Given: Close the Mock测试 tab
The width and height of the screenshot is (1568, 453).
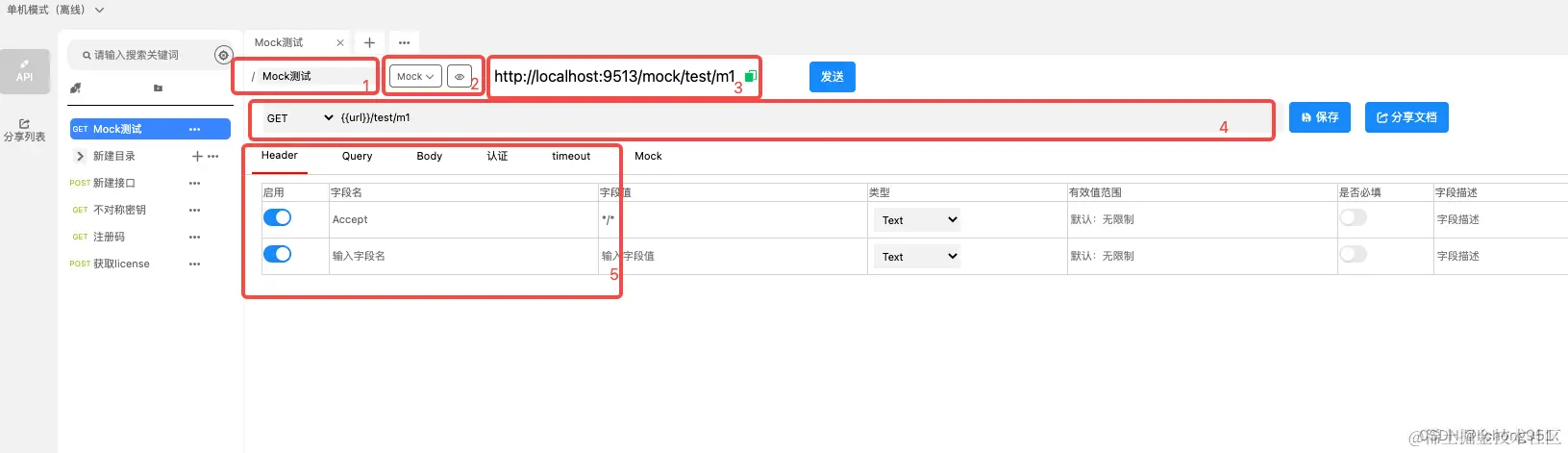Looking at the screenshot, I should [x=340, y=43].
